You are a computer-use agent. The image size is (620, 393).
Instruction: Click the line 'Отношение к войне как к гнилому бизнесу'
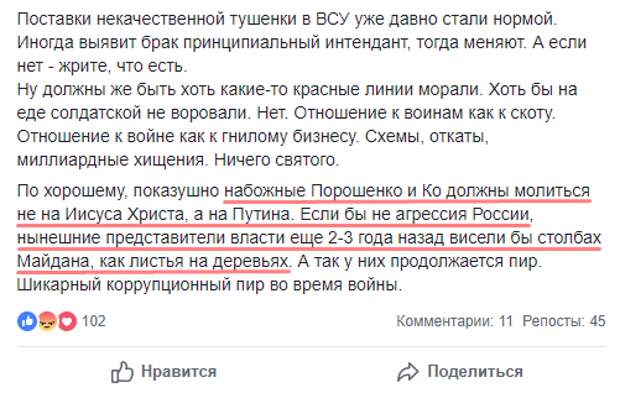coord(187,136)
